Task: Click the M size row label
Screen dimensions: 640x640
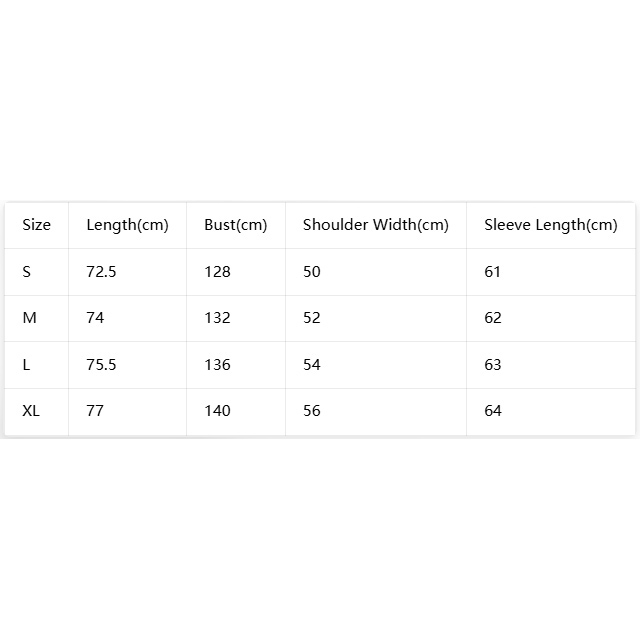Action: [29, 318]
